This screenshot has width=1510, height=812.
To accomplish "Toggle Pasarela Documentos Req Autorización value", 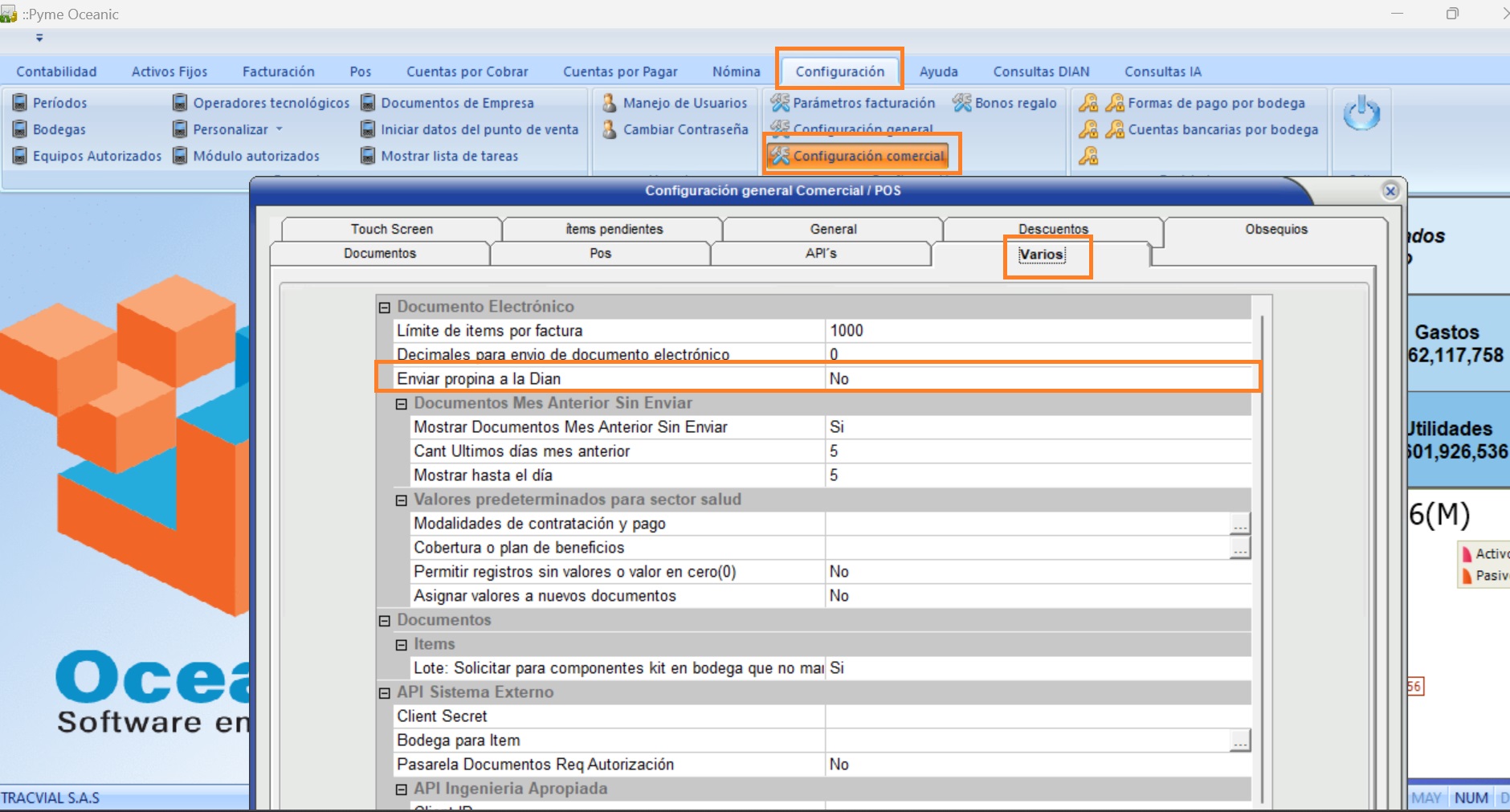I will [1036, 765].
